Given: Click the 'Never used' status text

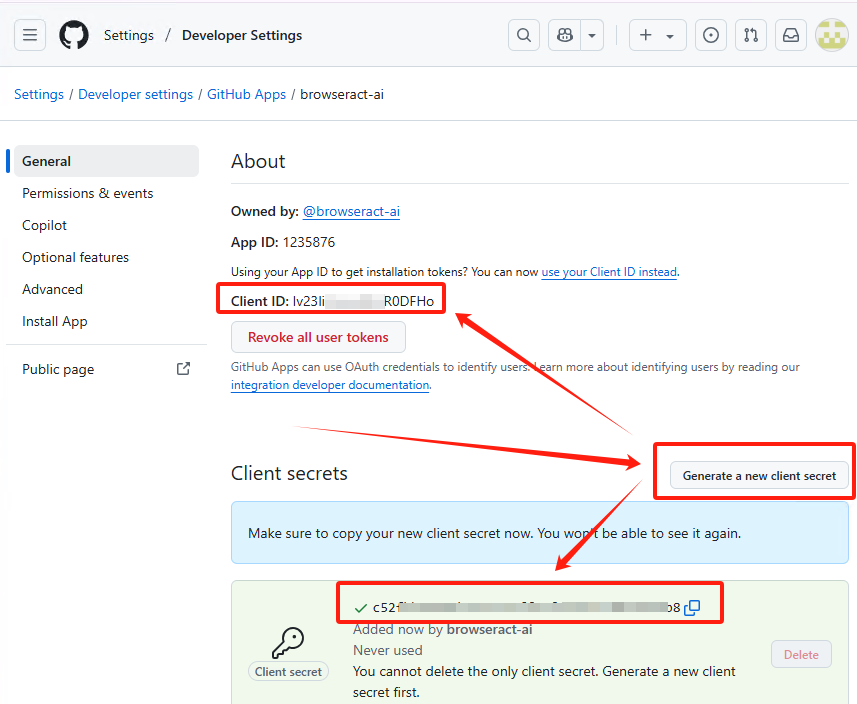Looking at the screenshot, I should click(x=388, y=650).
